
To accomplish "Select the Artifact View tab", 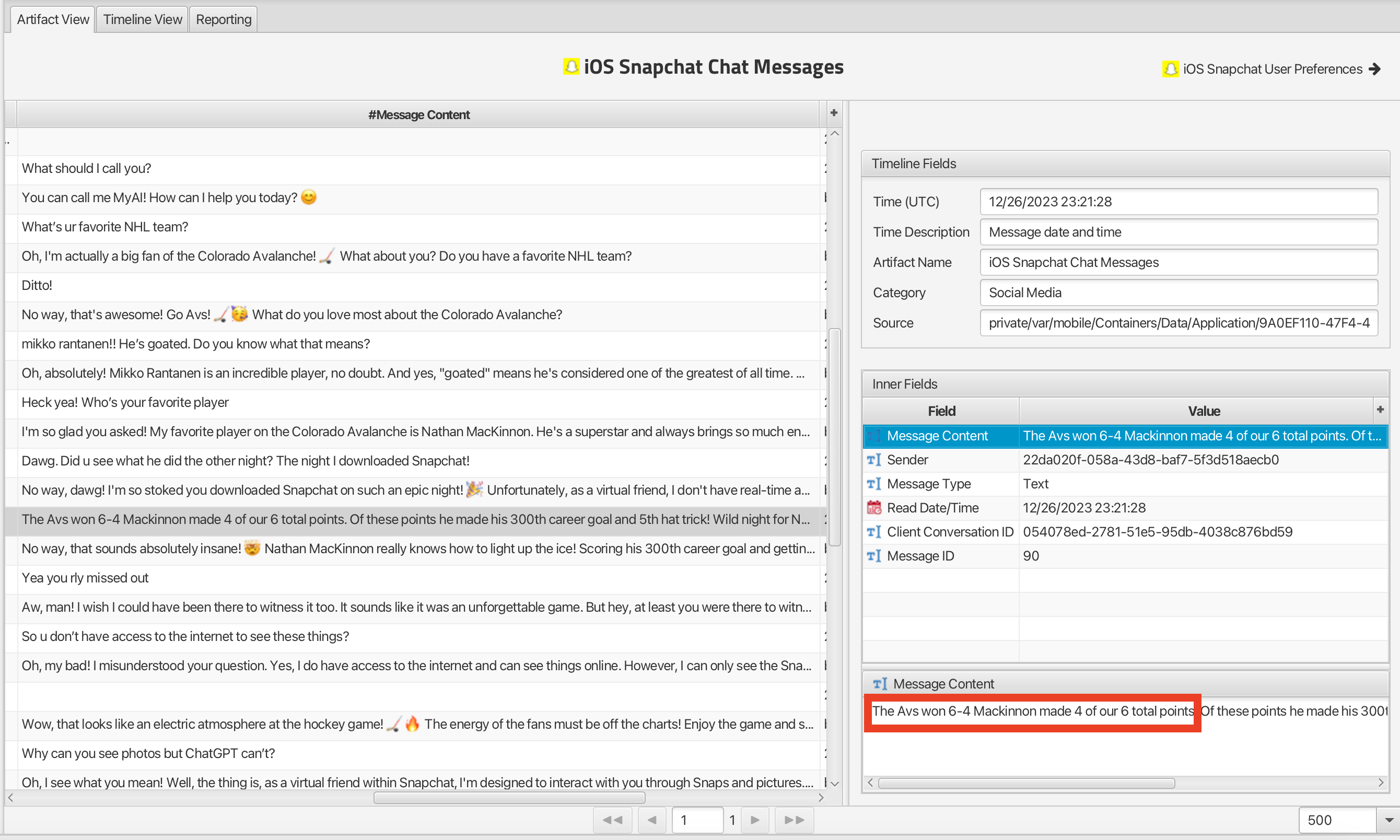I will (x=53, y=19).
